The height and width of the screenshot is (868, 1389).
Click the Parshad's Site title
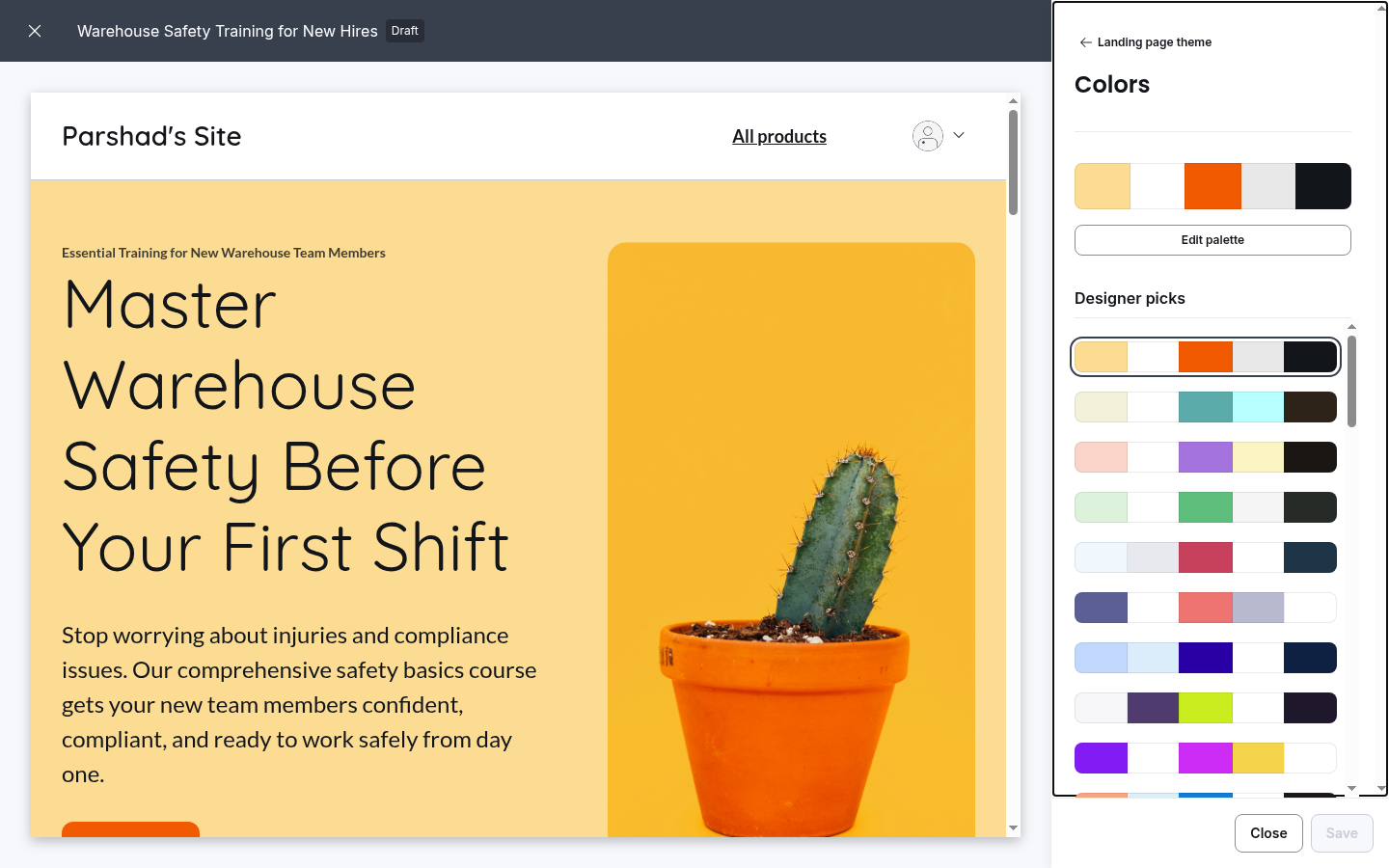pos(151,136)
